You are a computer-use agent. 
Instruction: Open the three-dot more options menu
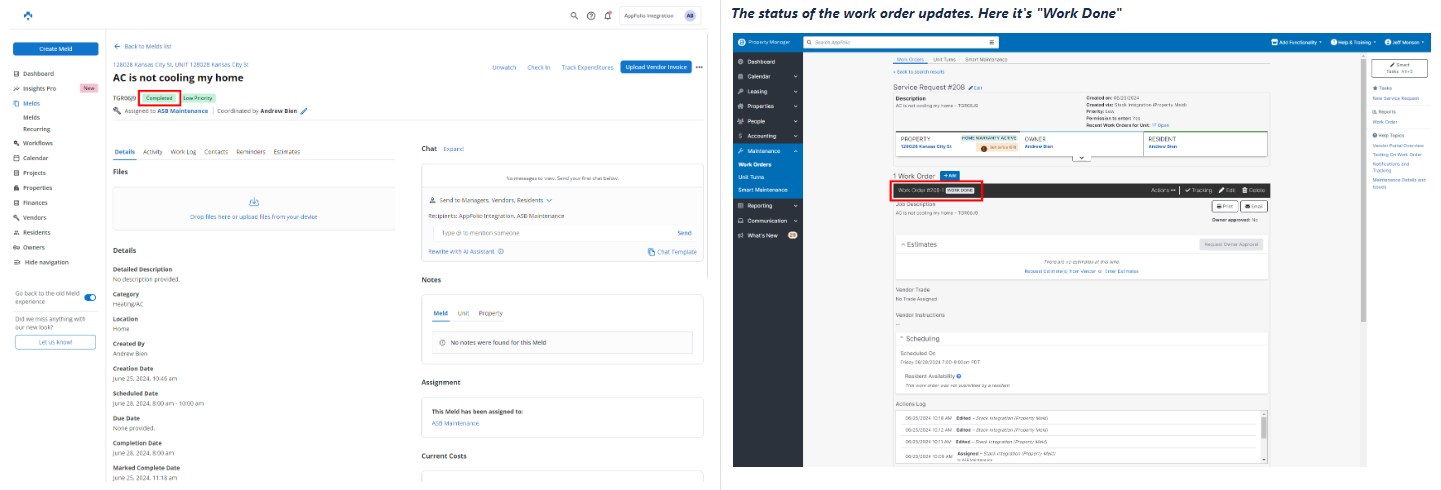pyautogui.click(x=700, y=67)
